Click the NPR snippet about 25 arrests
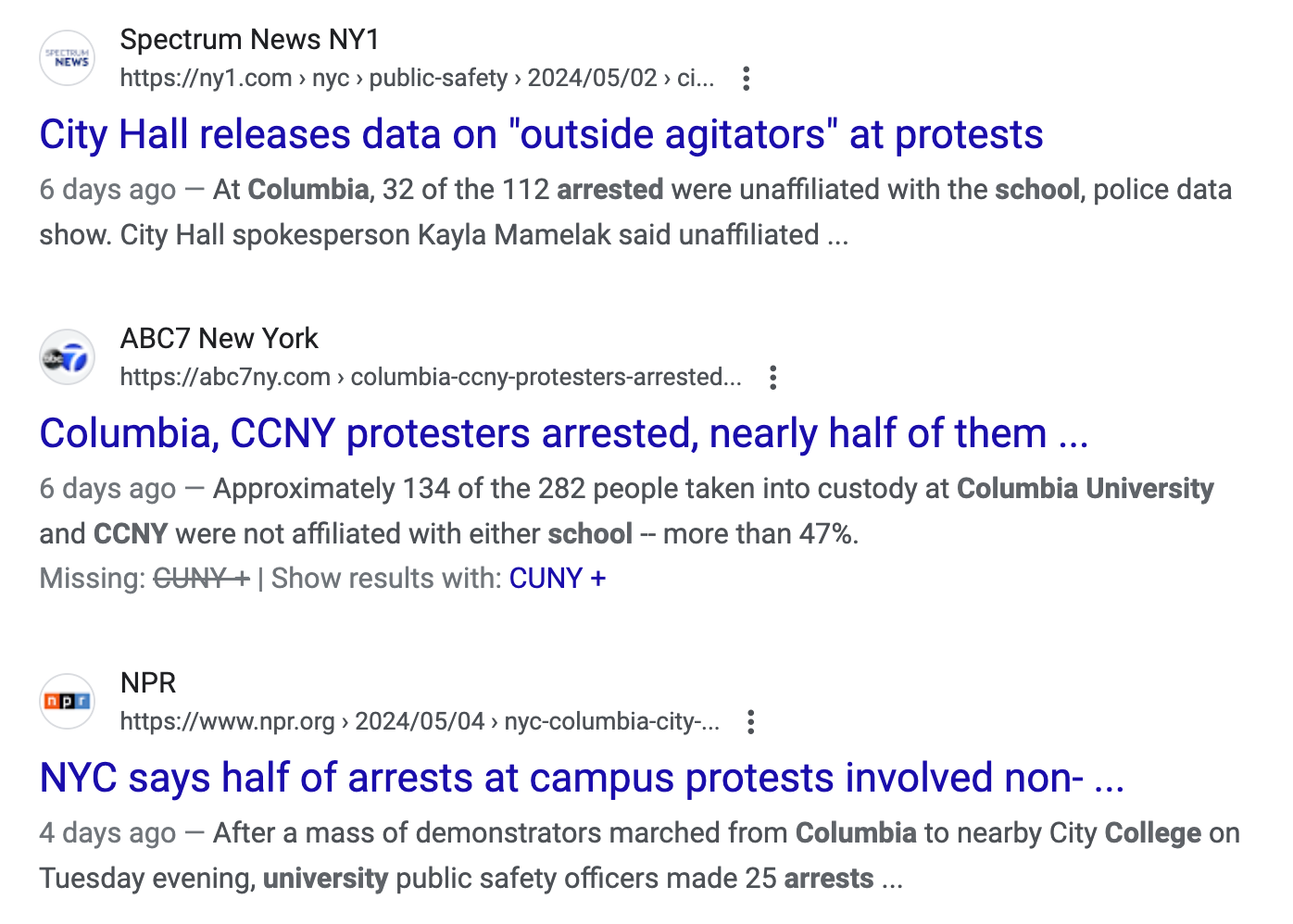This screenshot has width=1293, height=924. pos(639,855)
